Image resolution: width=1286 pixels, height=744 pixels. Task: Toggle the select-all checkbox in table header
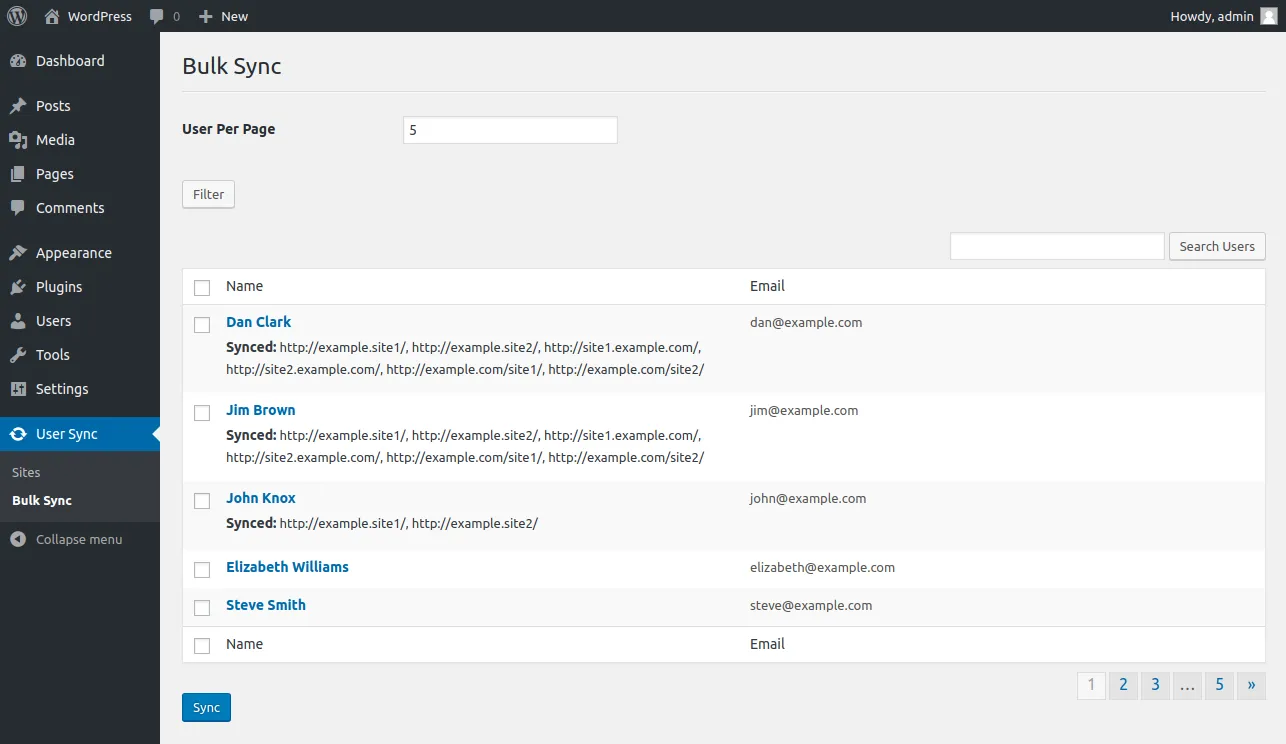[202, 288]
